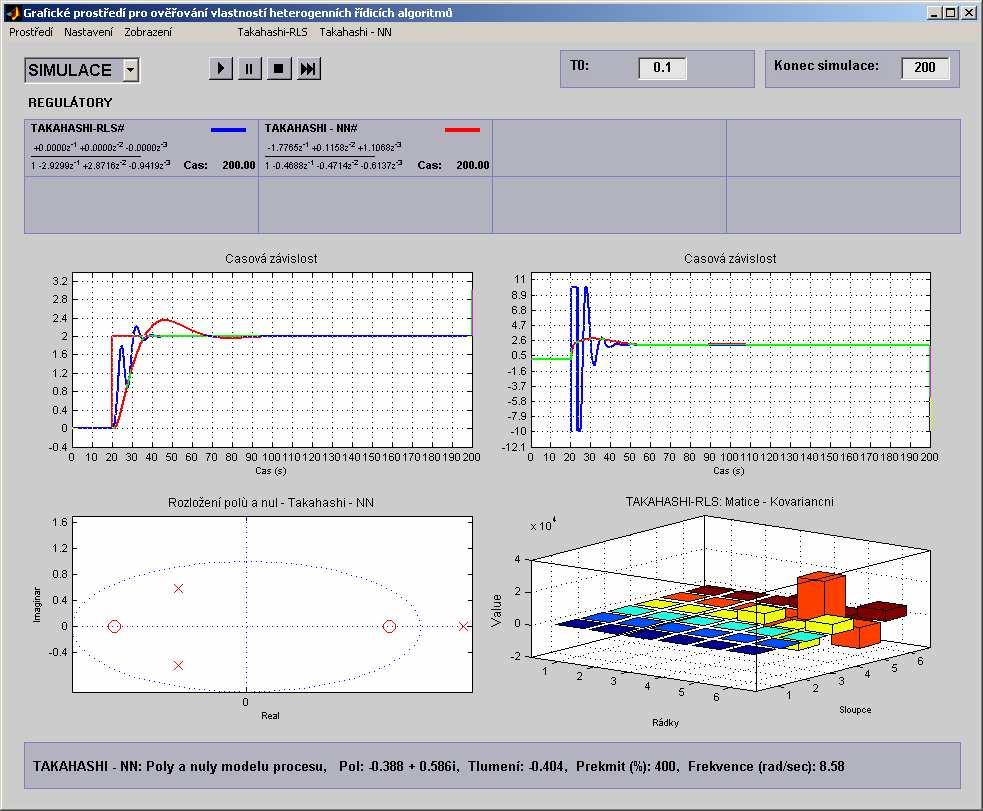Click the status bar pole information text
This screenshot has height=811, width=983.
[438, 766]
